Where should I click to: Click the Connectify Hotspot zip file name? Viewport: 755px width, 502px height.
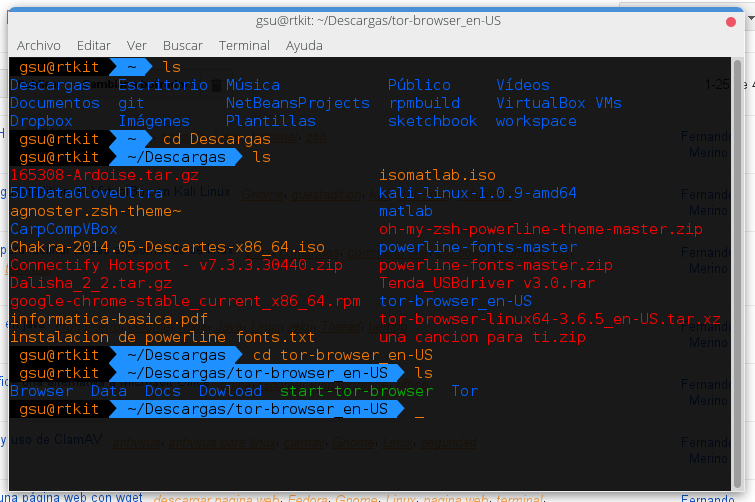tap(176, 265)
